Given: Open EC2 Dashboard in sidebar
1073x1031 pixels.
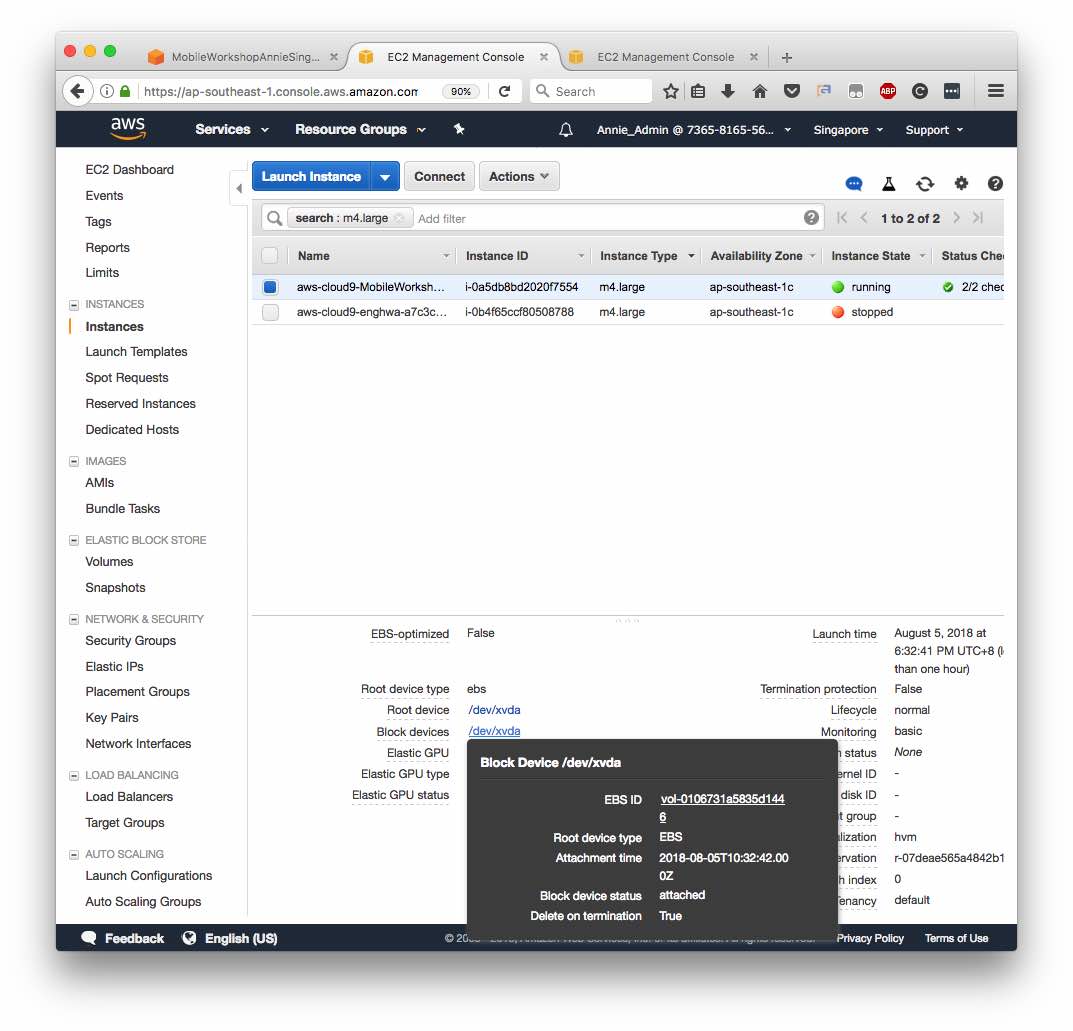Looking at the screenshot, I should [129, 170].
